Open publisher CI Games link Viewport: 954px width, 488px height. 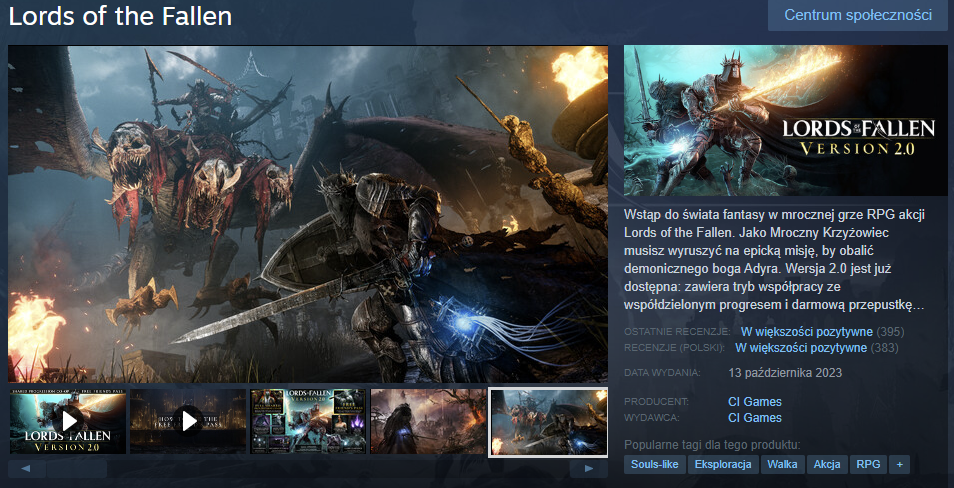tap(754, 417)
